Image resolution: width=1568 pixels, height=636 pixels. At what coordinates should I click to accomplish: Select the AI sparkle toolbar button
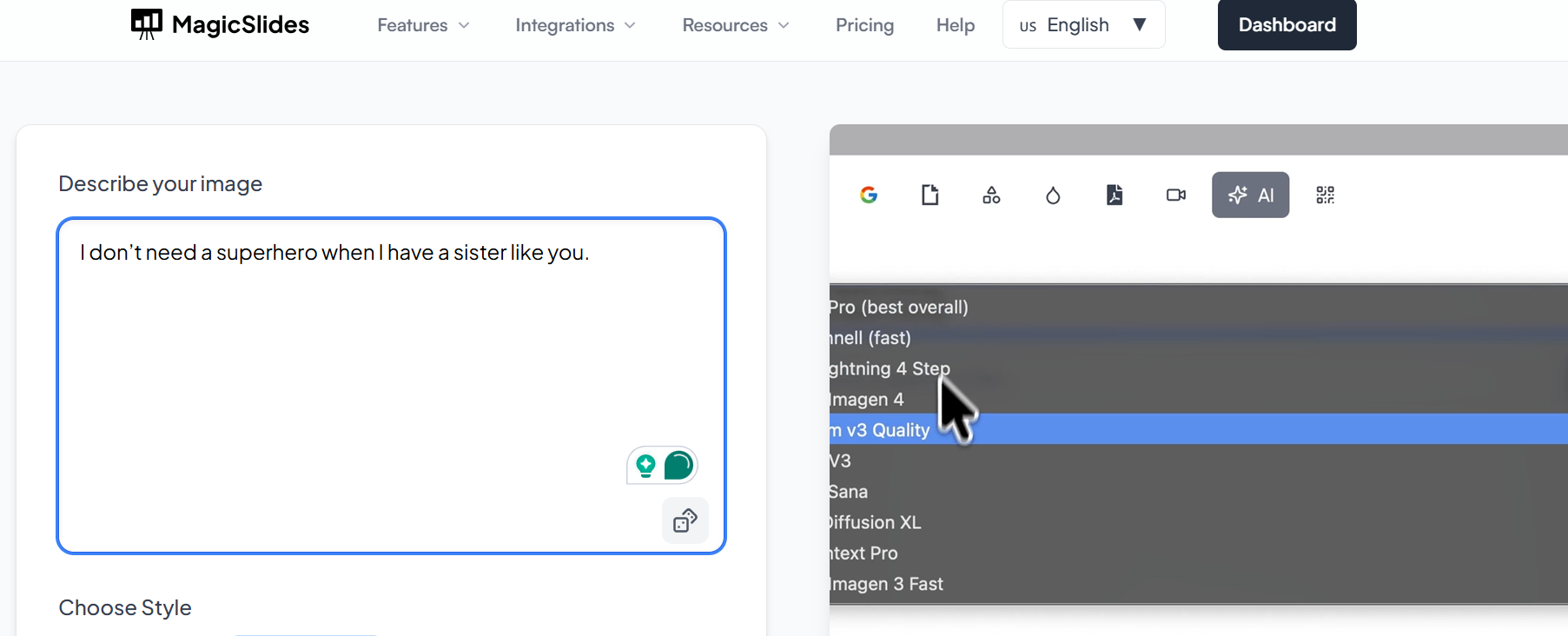pyautogui.click(x=1250, y=195)
